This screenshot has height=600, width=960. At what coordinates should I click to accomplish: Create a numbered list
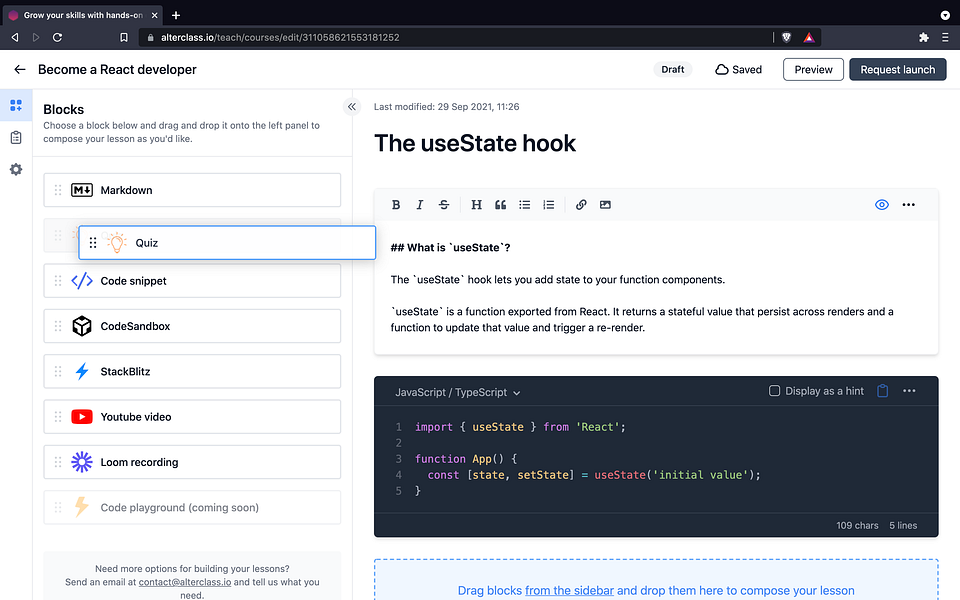point(549,204)
